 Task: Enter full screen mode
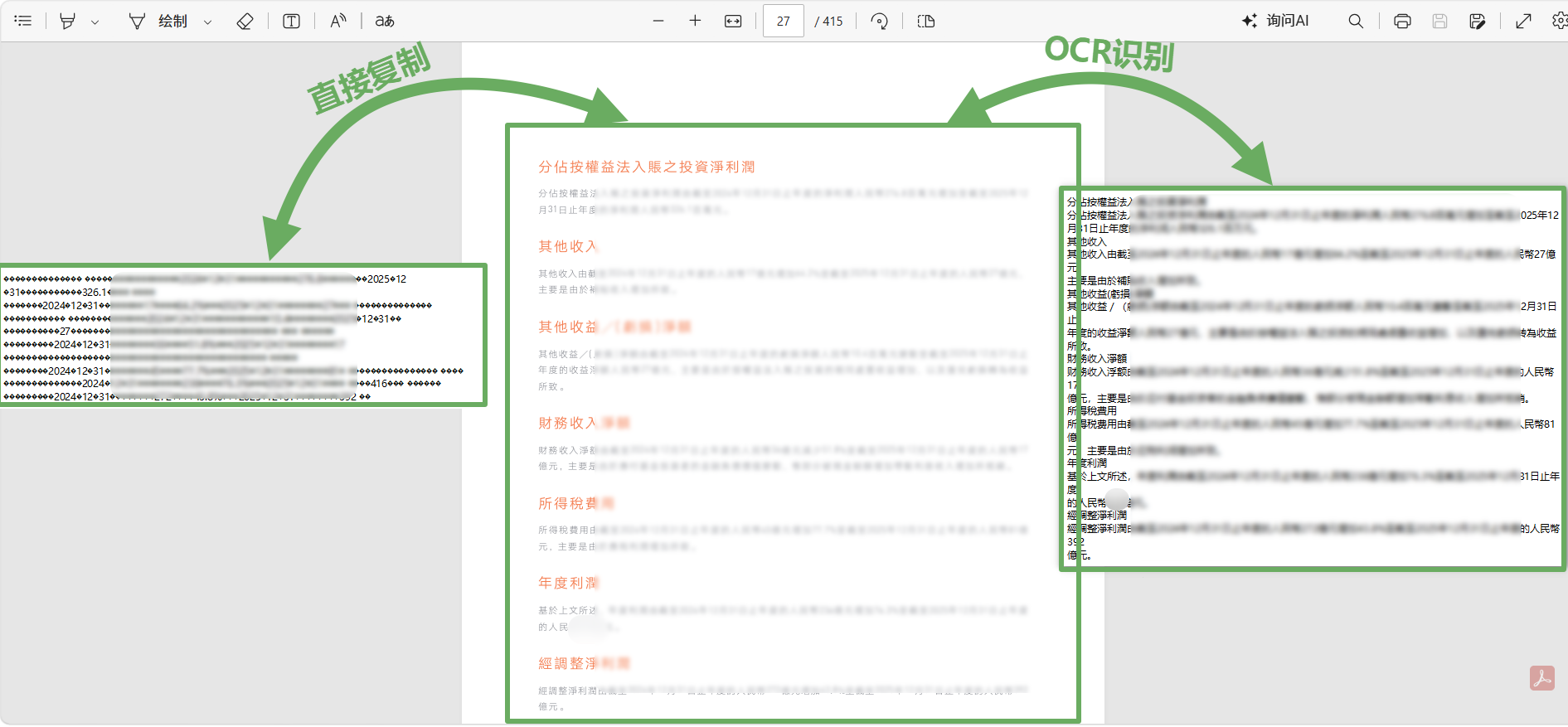[1523, 21]
